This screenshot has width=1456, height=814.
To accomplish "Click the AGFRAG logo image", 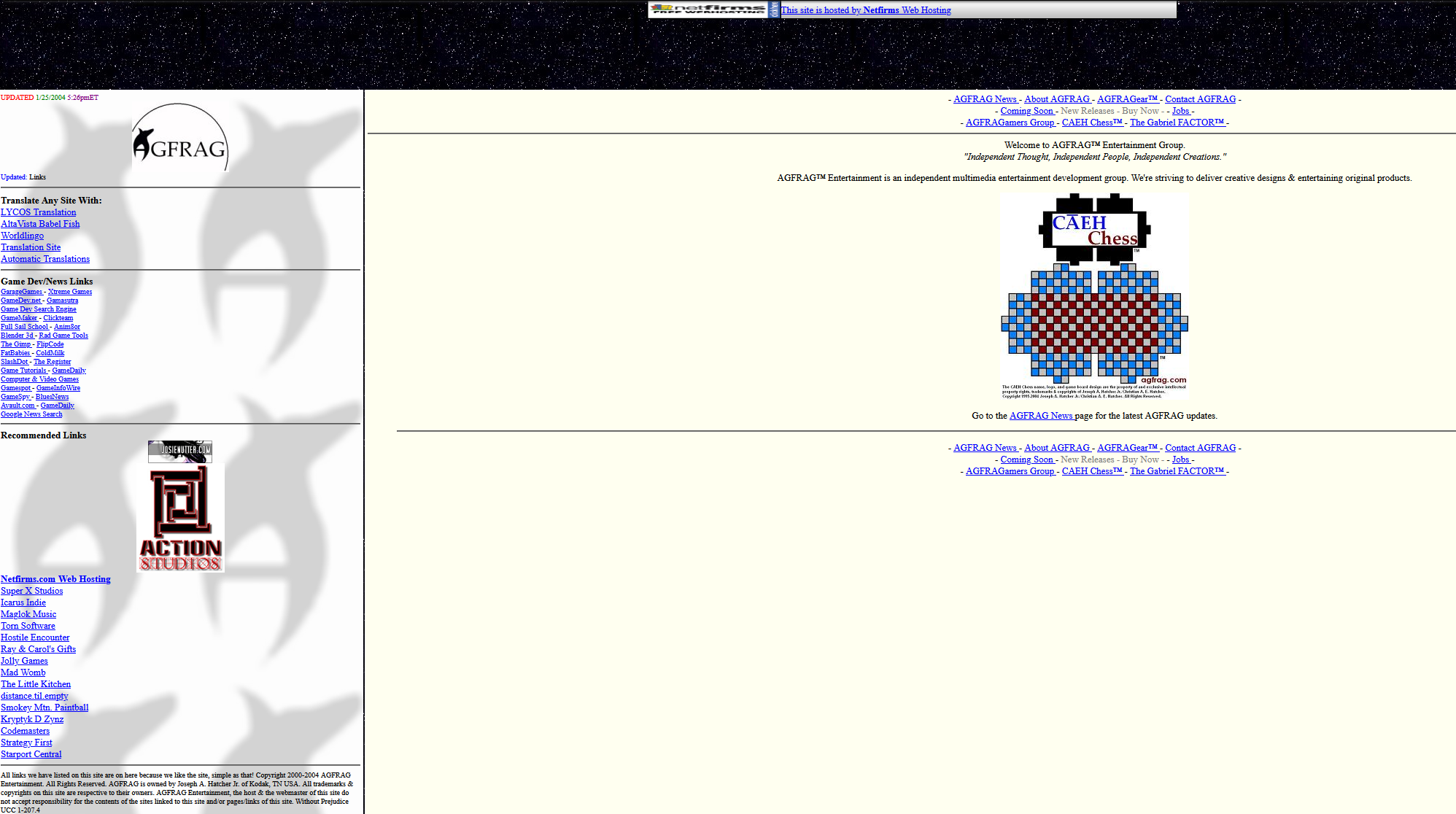I will [x=179, y=139].
